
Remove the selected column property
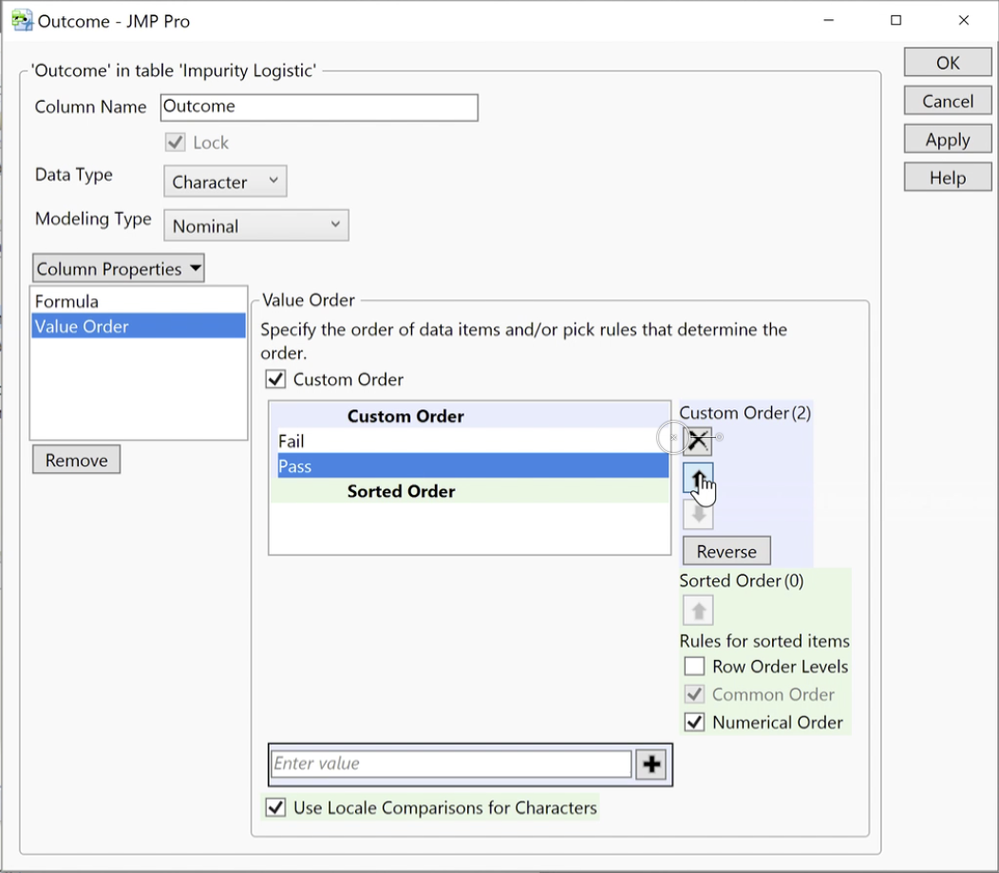[x=76, y=459]
